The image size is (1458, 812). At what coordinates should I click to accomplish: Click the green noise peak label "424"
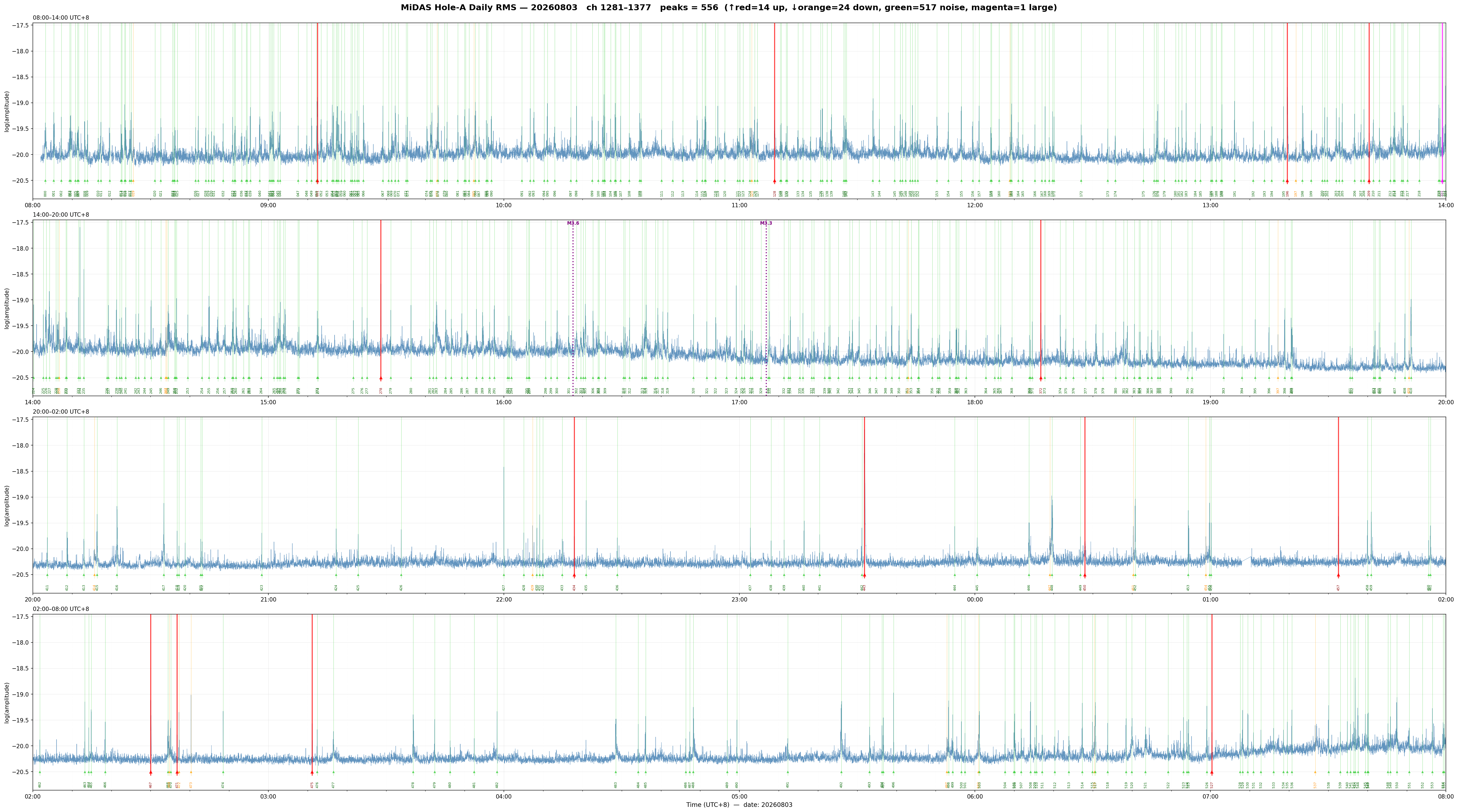coord(336,588)
